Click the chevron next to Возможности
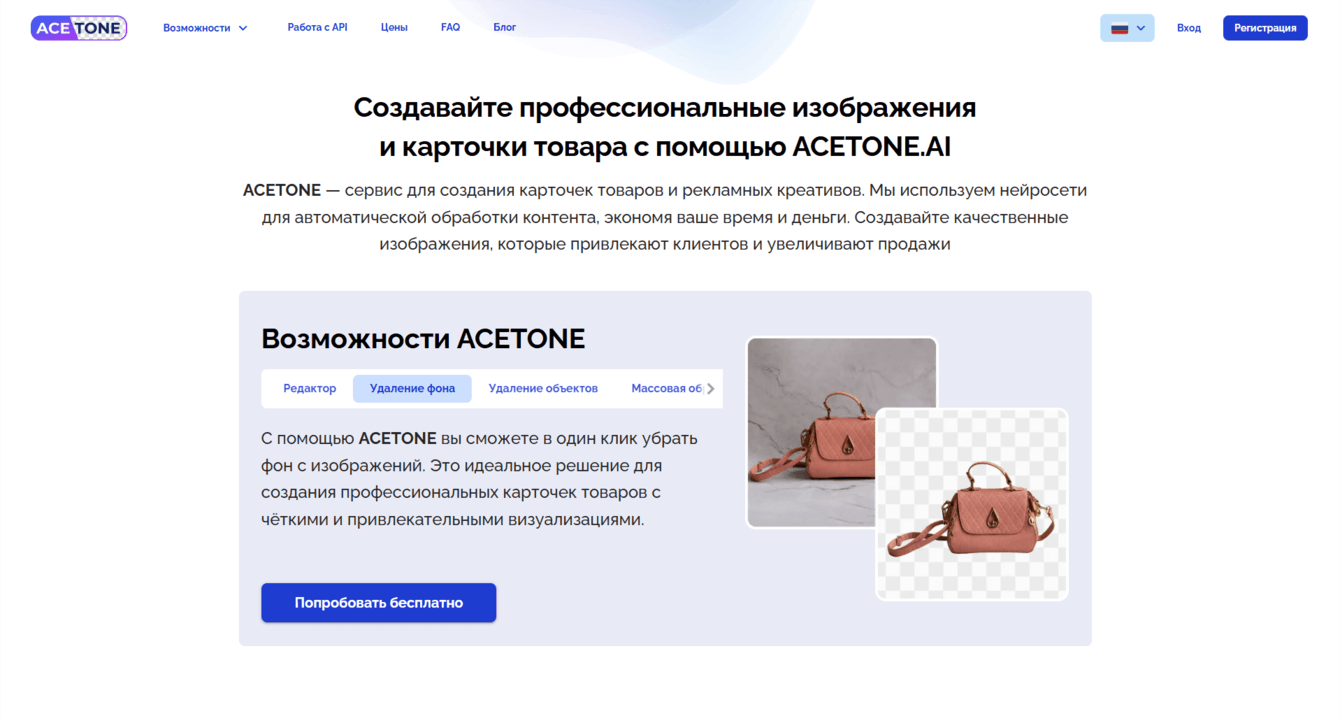Screen dimensions: 1340x716 point(242,28)
